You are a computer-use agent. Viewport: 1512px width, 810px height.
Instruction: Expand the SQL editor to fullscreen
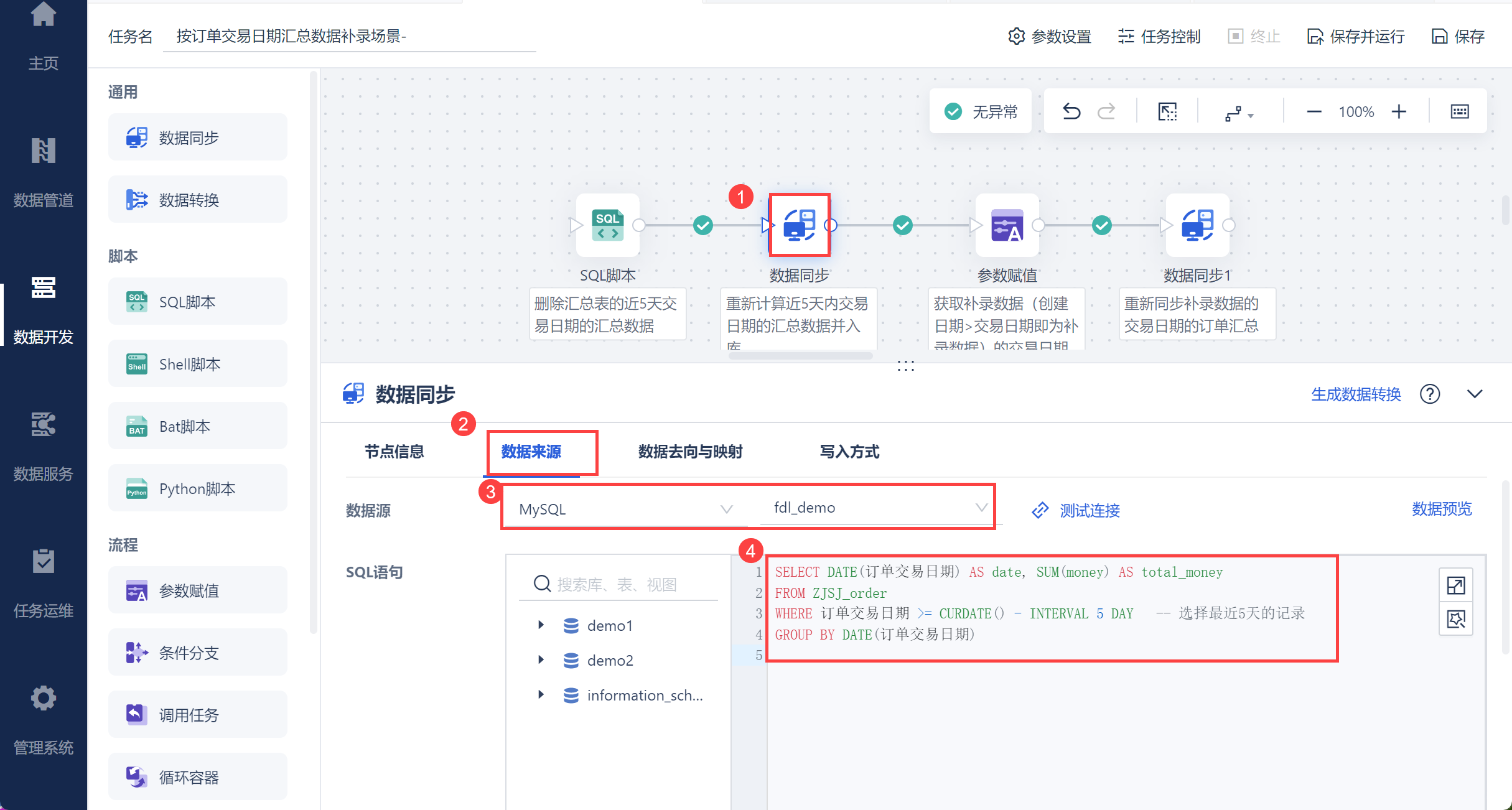click(x=1456, y=585)
